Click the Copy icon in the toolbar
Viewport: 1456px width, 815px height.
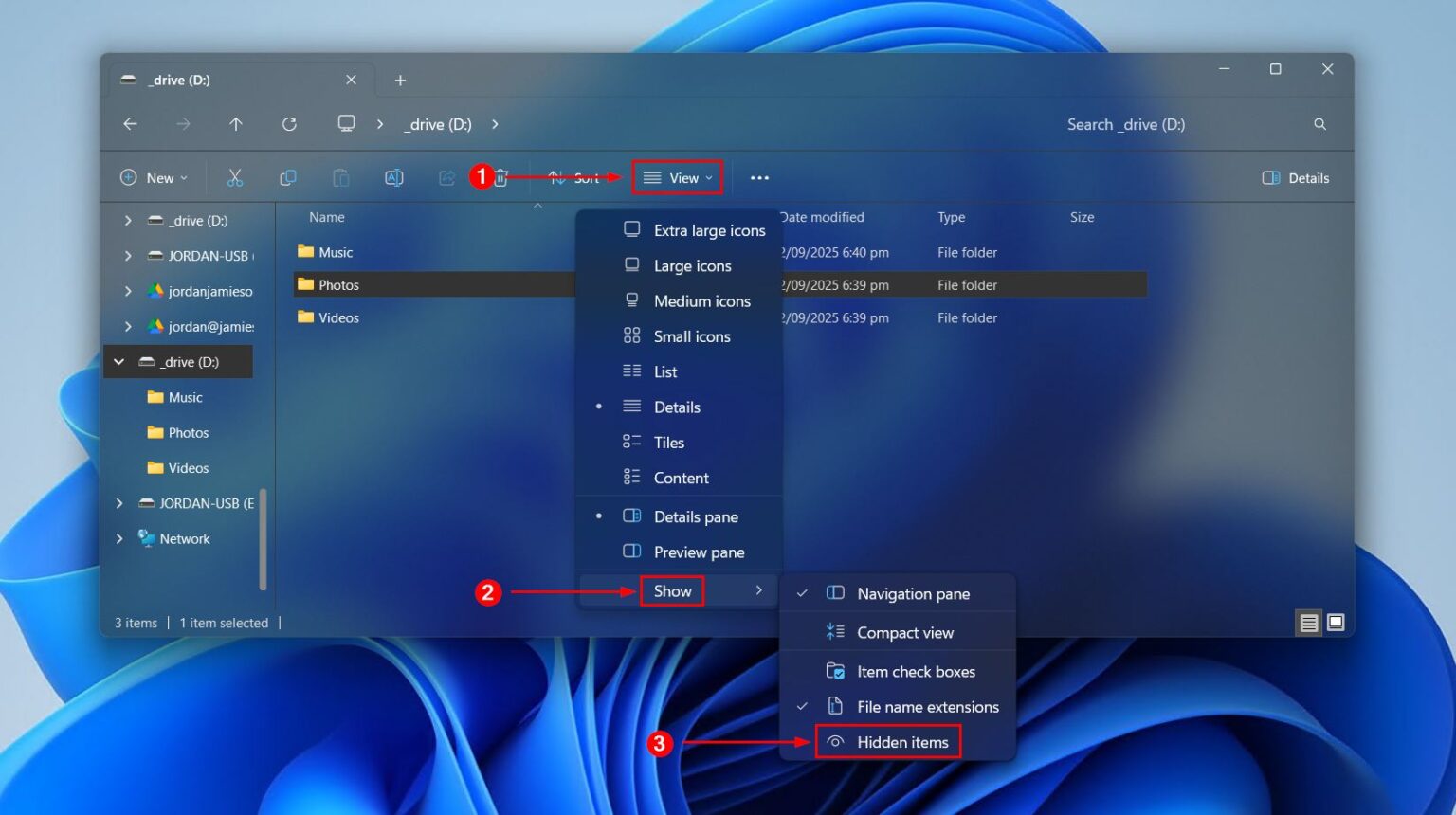tap(288, 177)
